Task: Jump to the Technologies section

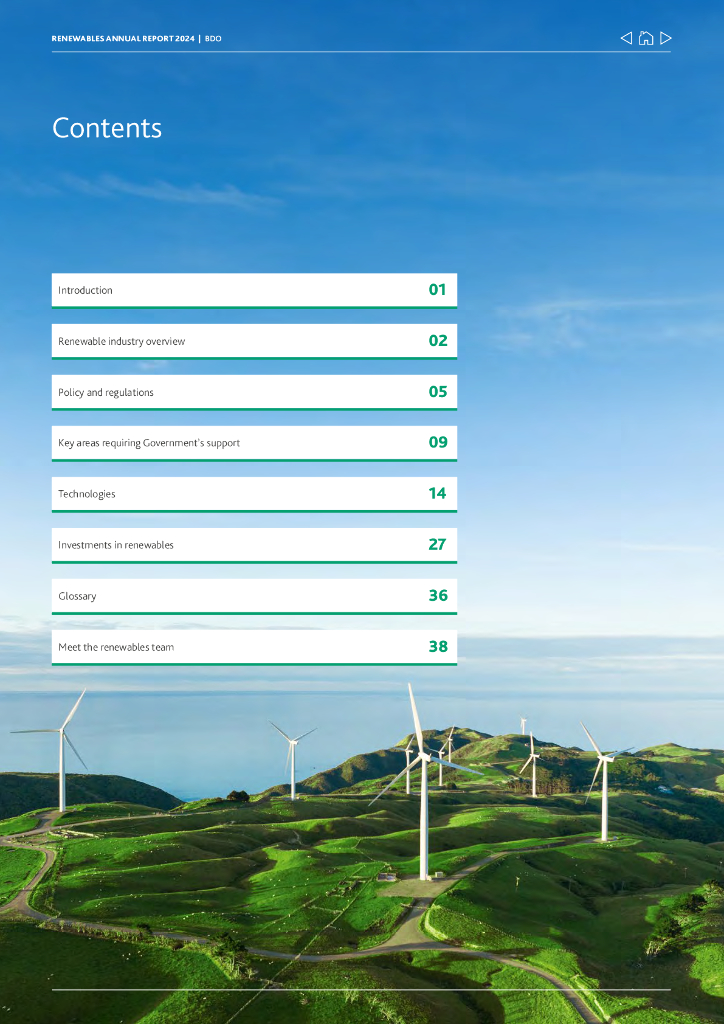Action: coord(87,494)
